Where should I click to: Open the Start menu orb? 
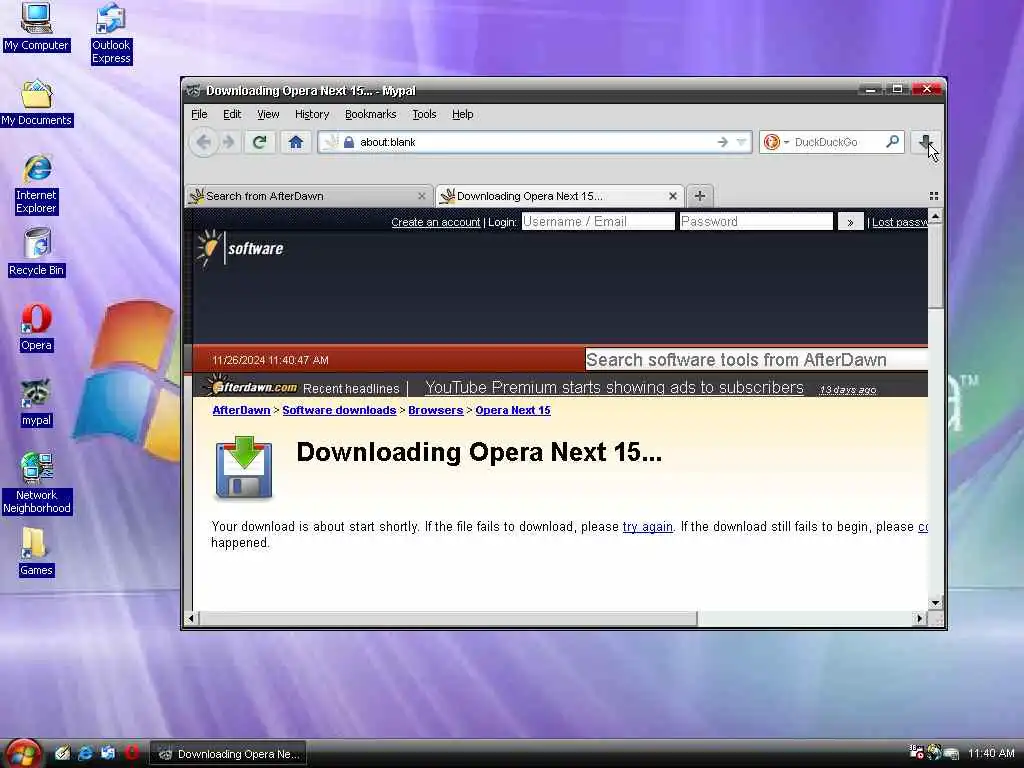pos(23,753)
